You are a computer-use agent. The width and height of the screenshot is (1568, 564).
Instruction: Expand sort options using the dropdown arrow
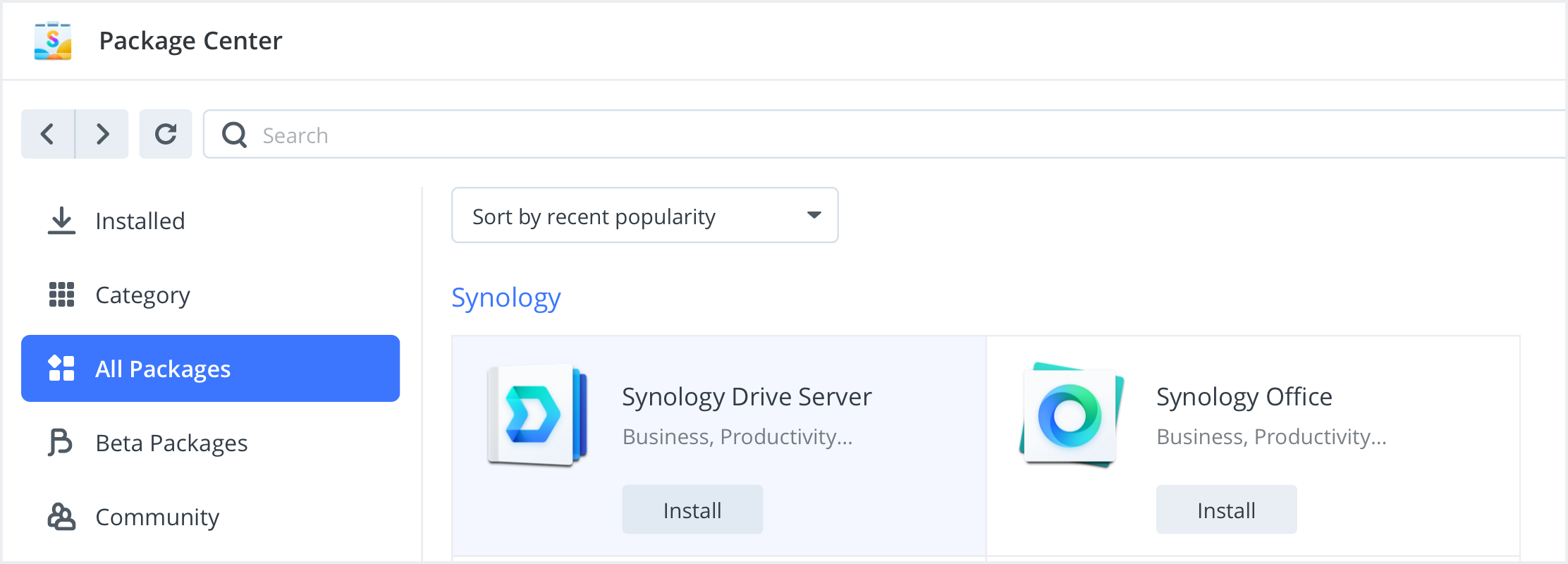(814, 216)
